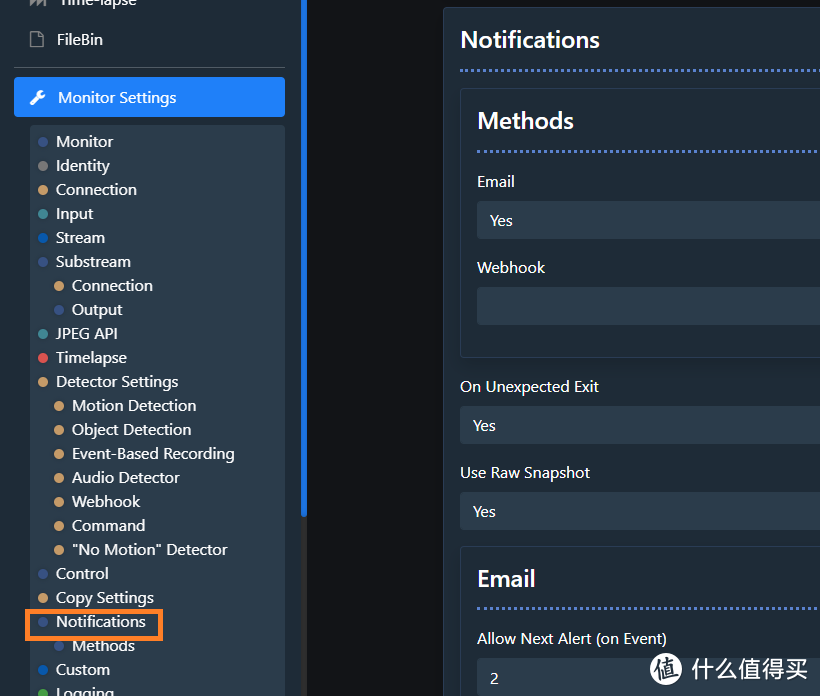Click the gray dot beside Identity
This screenshot has height=696, width=820.
coord(43,166)
